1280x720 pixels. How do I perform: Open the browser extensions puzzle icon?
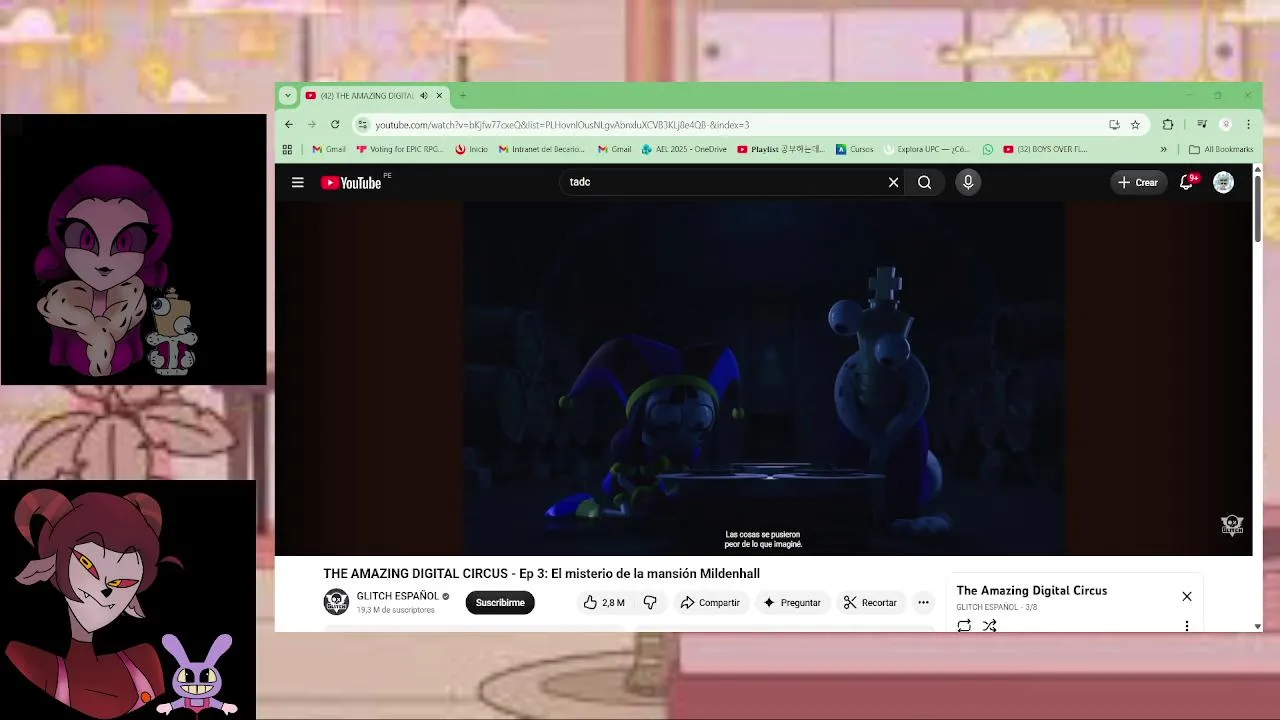coord(1168,124)
